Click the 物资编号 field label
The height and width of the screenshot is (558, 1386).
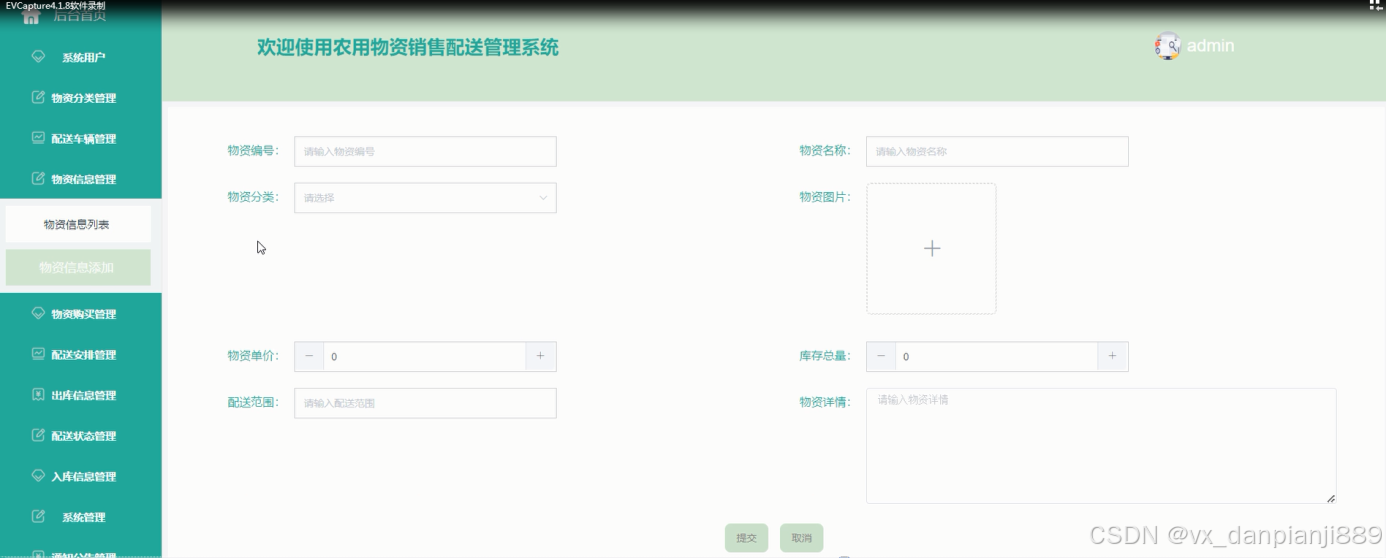tap(253, 151)
